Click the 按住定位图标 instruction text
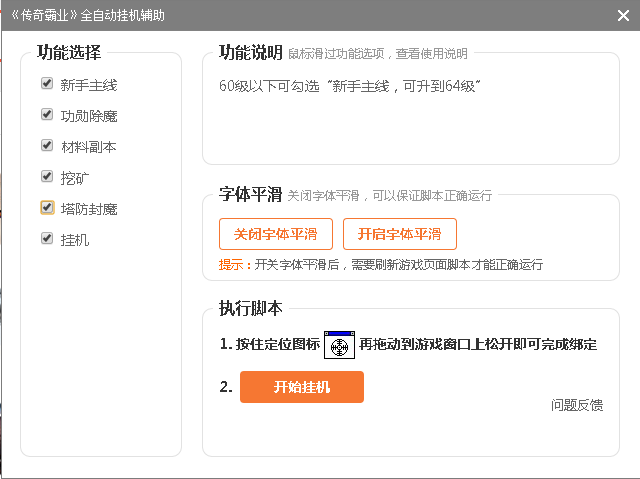640x479 pixels. [270, 345]
